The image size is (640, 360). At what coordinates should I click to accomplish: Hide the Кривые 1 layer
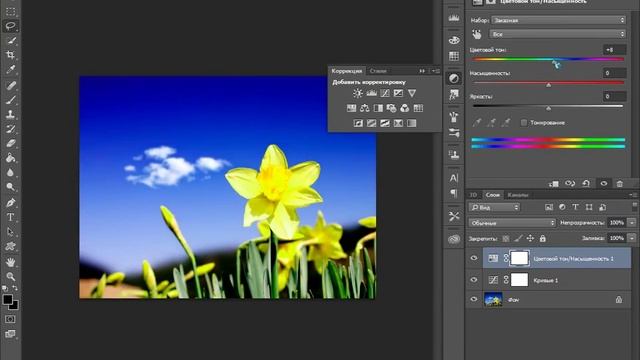pyautogui.click(x=474, y=280)
